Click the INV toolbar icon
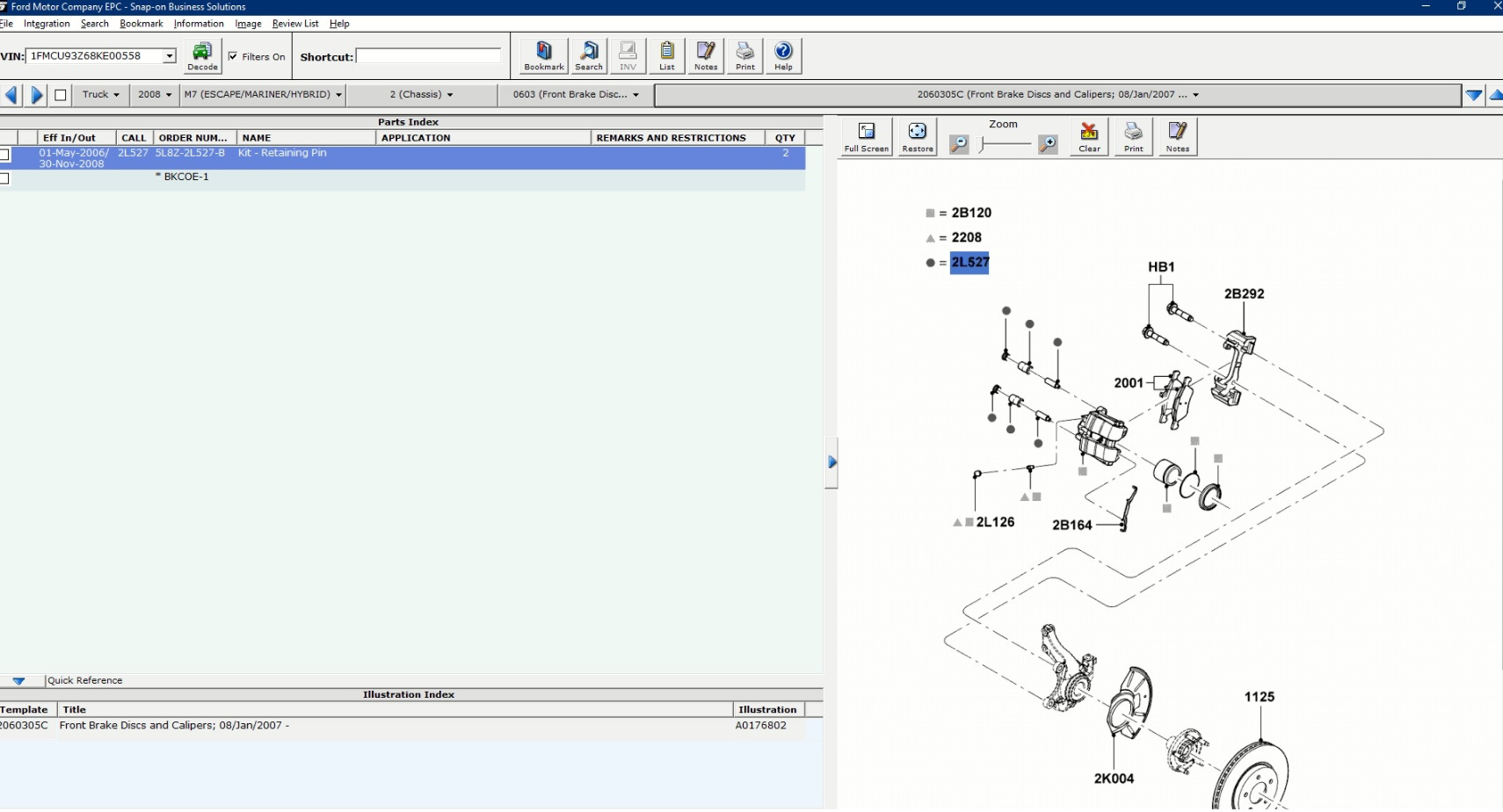This screenshot has height=812, width=1503. [x=628, y=55]
